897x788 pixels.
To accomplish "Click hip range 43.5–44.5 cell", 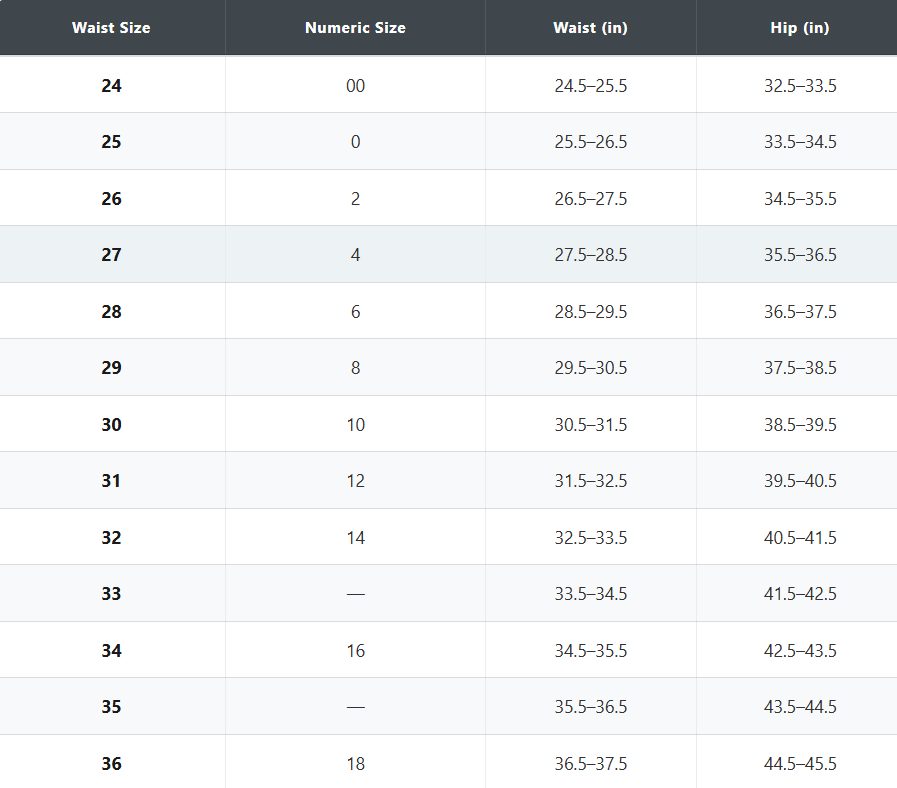I will point(799,706).
